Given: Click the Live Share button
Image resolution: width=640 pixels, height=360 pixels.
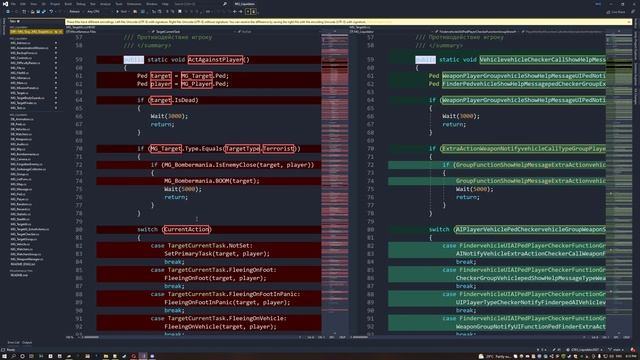Looking at the screenshot, I should coord(616,12).
